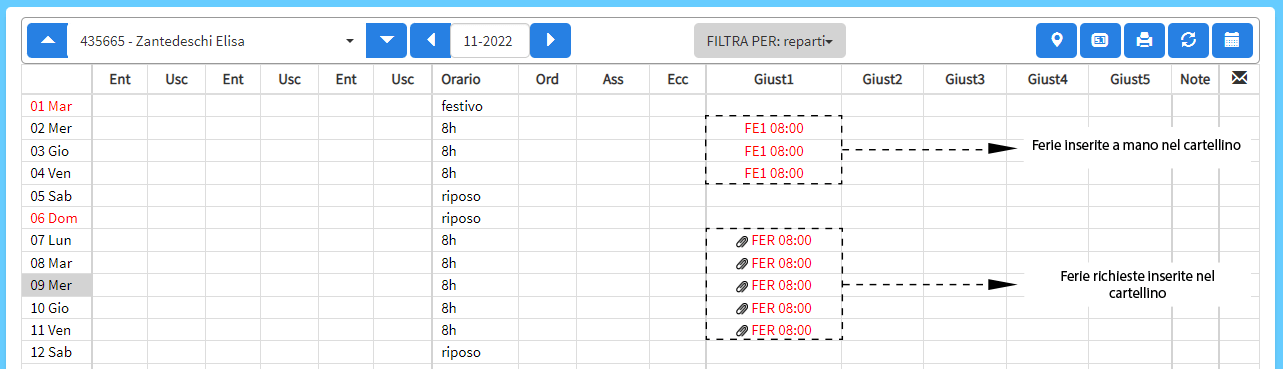Select next employee with down arrow
The image size is (1283, 369).
tap(386, 41)
